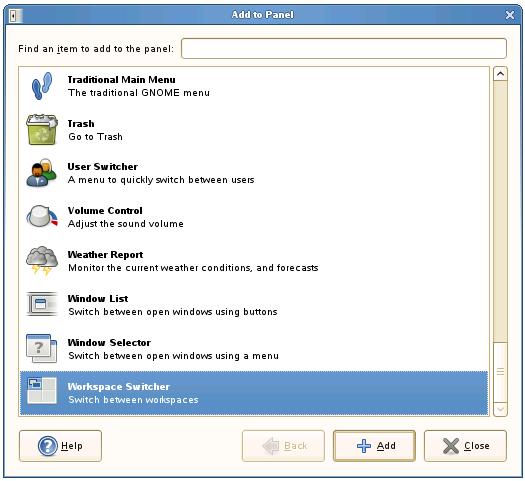Click 'Monitor the current weather conditions' description
Image resolution: width=525 pixels, height=481 pixels.
[193, 268]
